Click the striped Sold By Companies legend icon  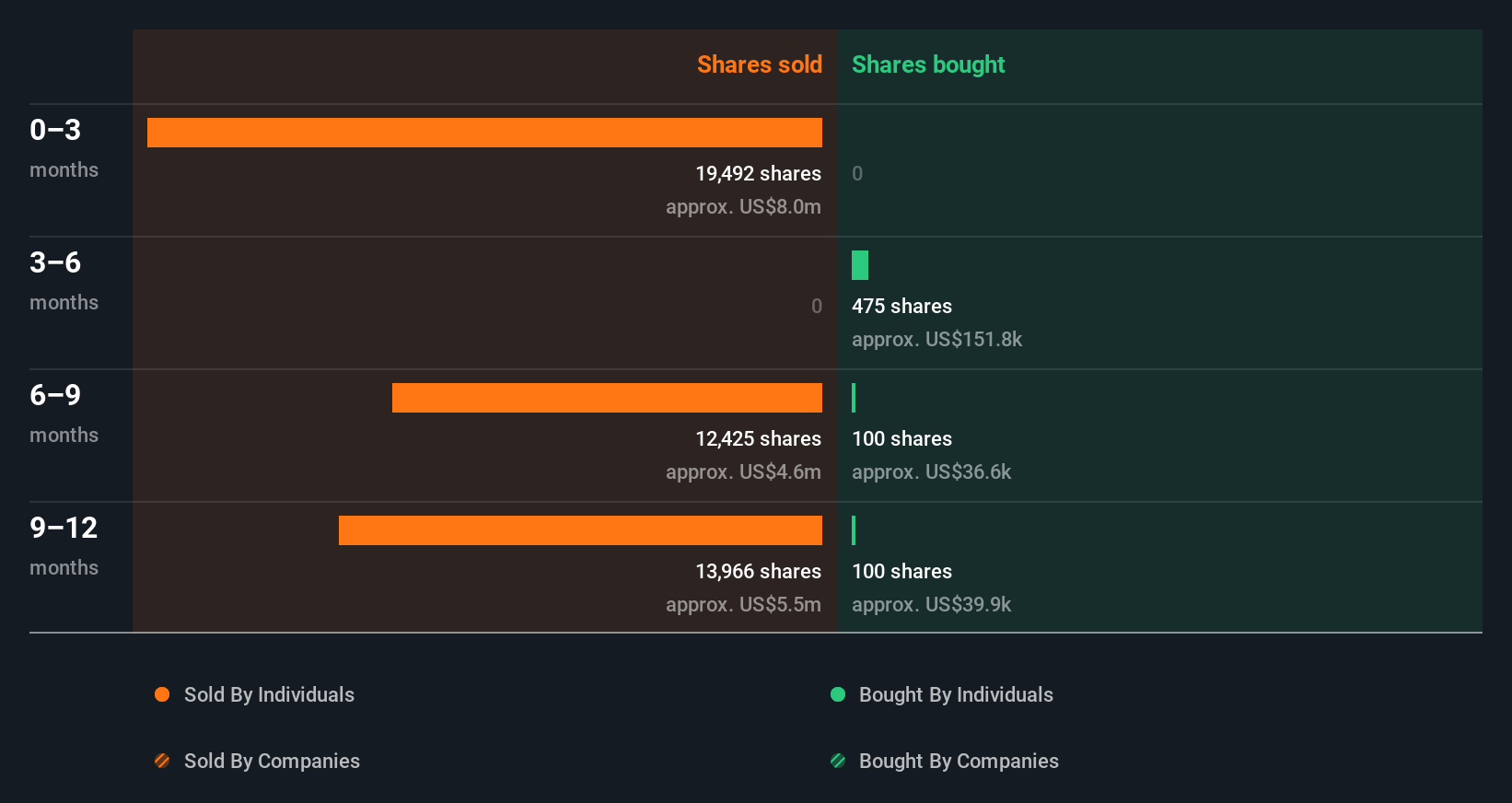pos(162,761)
